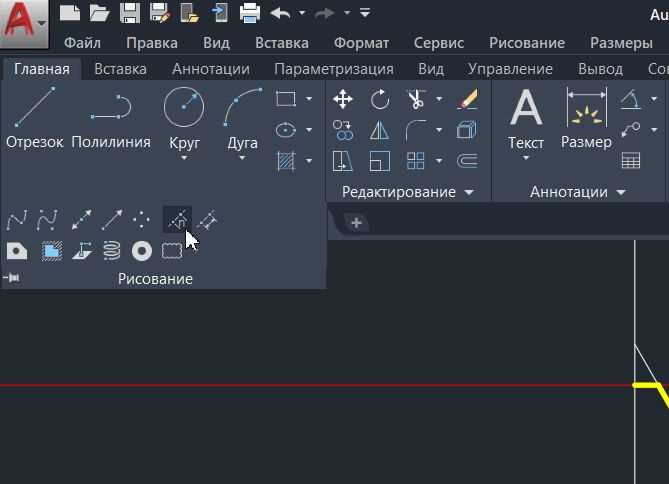The height and width of the screenshot is (484, 669).
Task: Open the AutoCAD application menu button
Action: coord(23,22)
